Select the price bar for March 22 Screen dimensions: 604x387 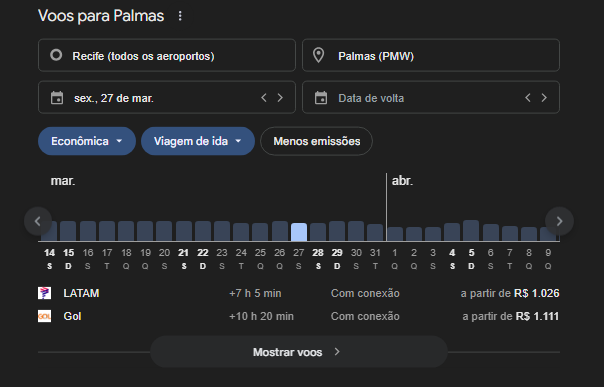tap(203, 231)
